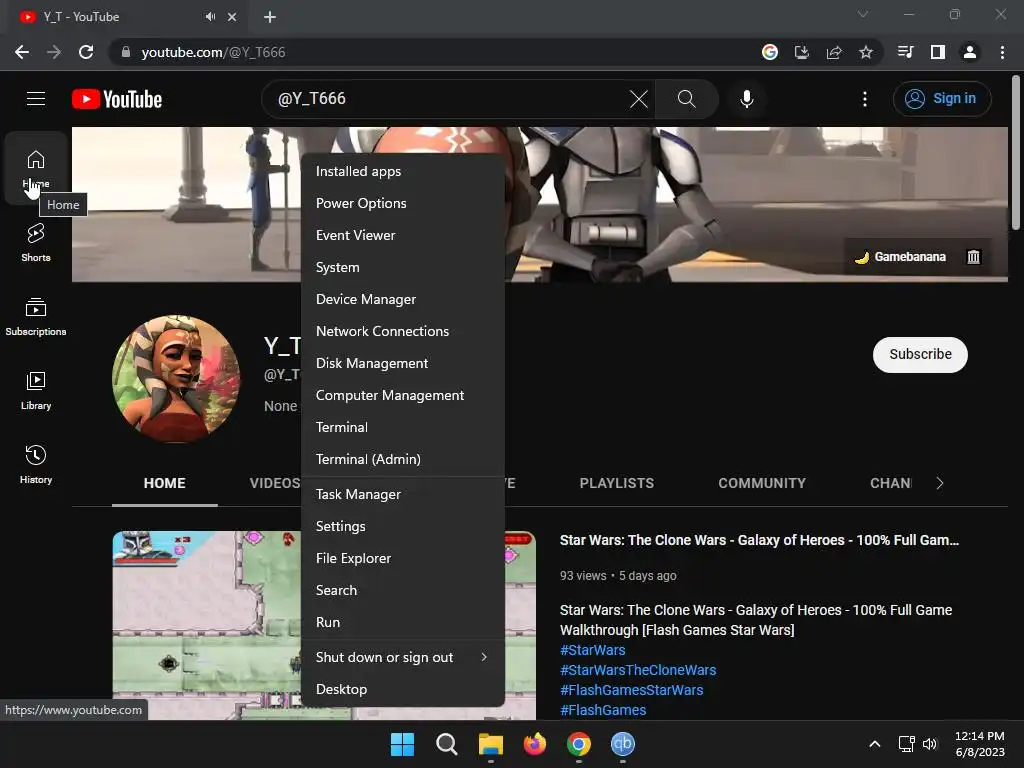Viewport: 1024px width, 768px height.
Task: Open Disk Management
Action: coord(402,363)
